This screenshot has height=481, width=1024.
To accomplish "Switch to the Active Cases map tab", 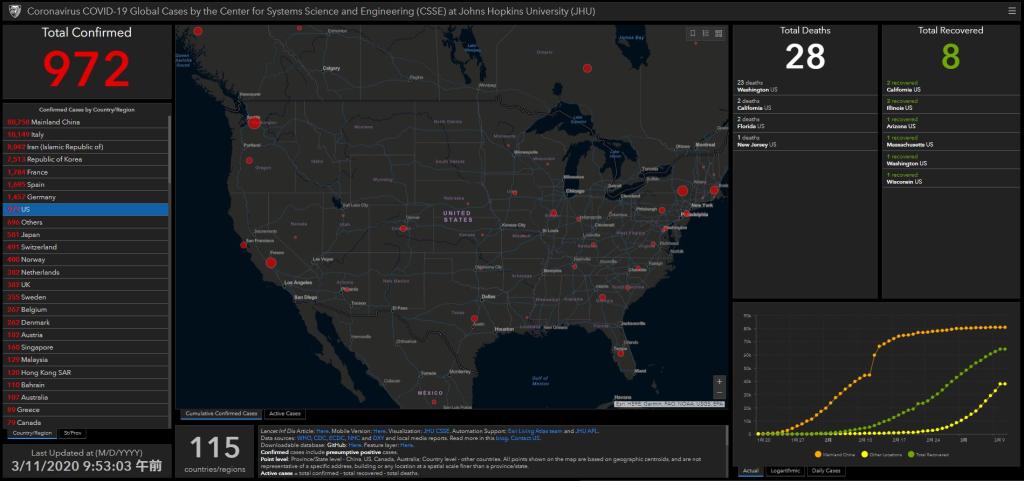I will pyautogui.click(x=285, y=413).
